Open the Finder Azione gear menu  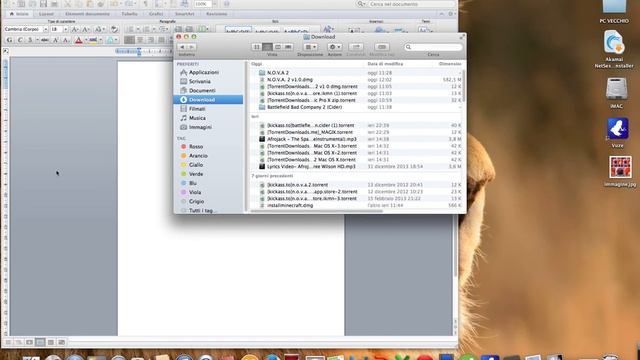335,47
